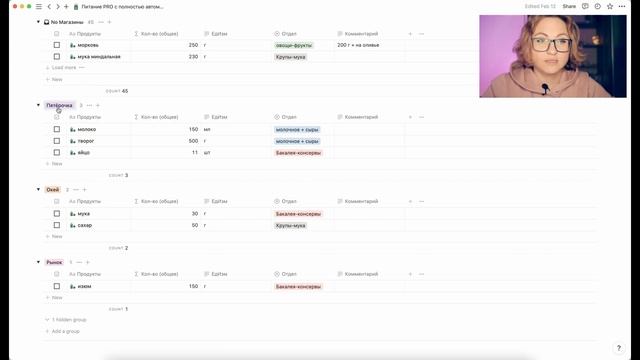Screen dimensions: 640x360
Task: Open Отдел column header menu in Пятёрочка
Action: (x=286, y=117)
